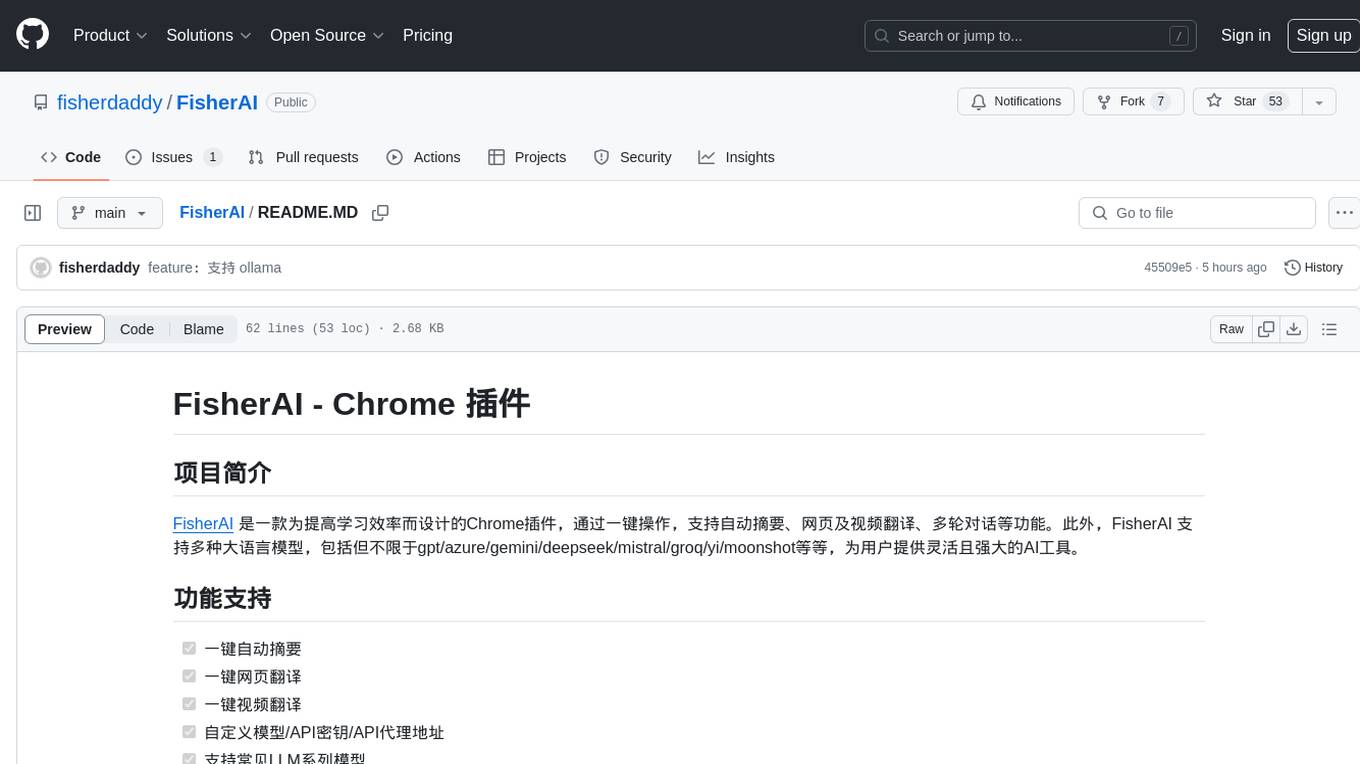Fork the FisherAI repository

pyautogui.click(x=1134, y=102)
